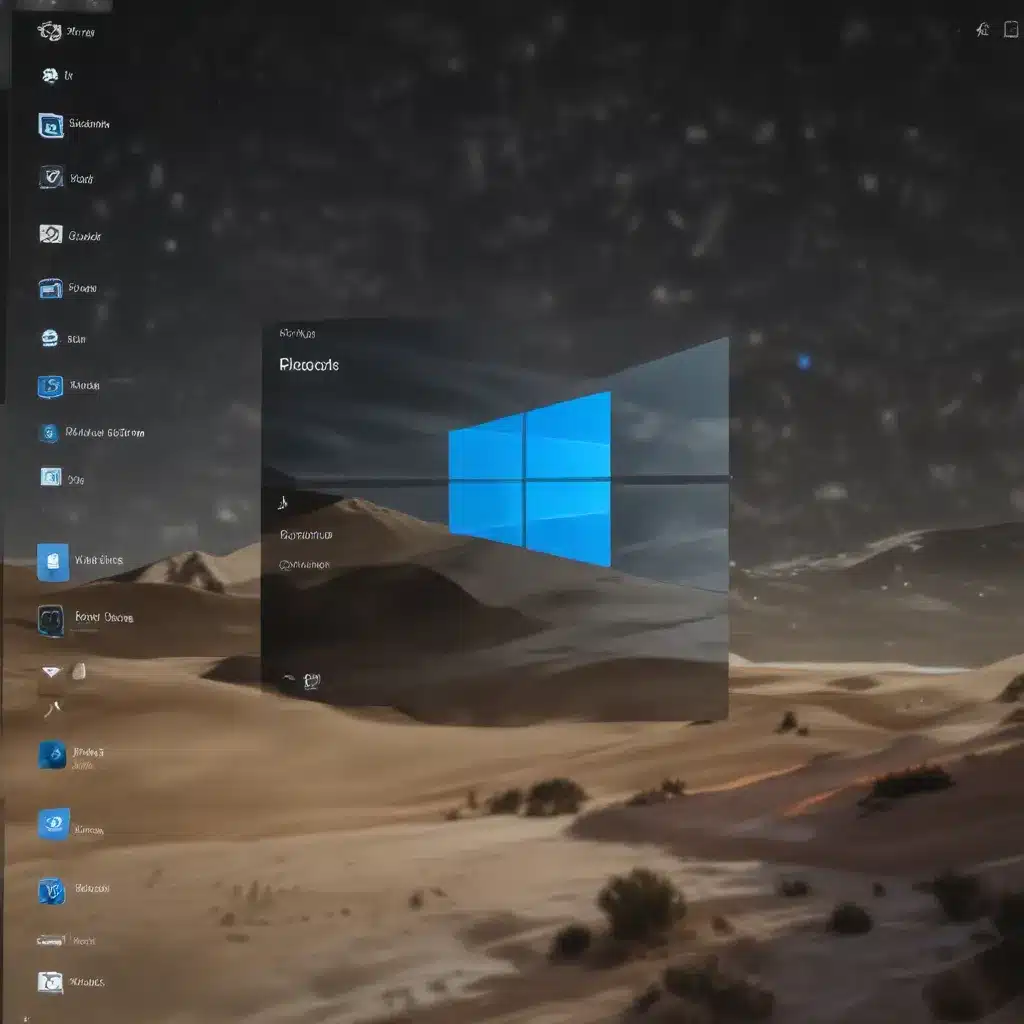This screenshot has height=1024, width=1024.
Task: Select the sidebar entry with the longest two-word label
Action: (104, 432)
